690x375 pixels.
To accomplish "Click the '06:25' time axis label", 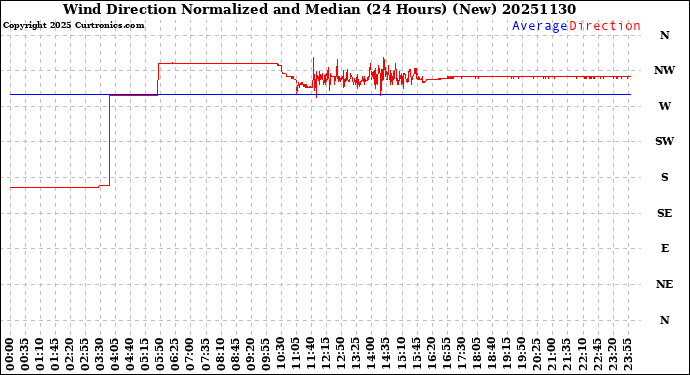I will point(175,355).
